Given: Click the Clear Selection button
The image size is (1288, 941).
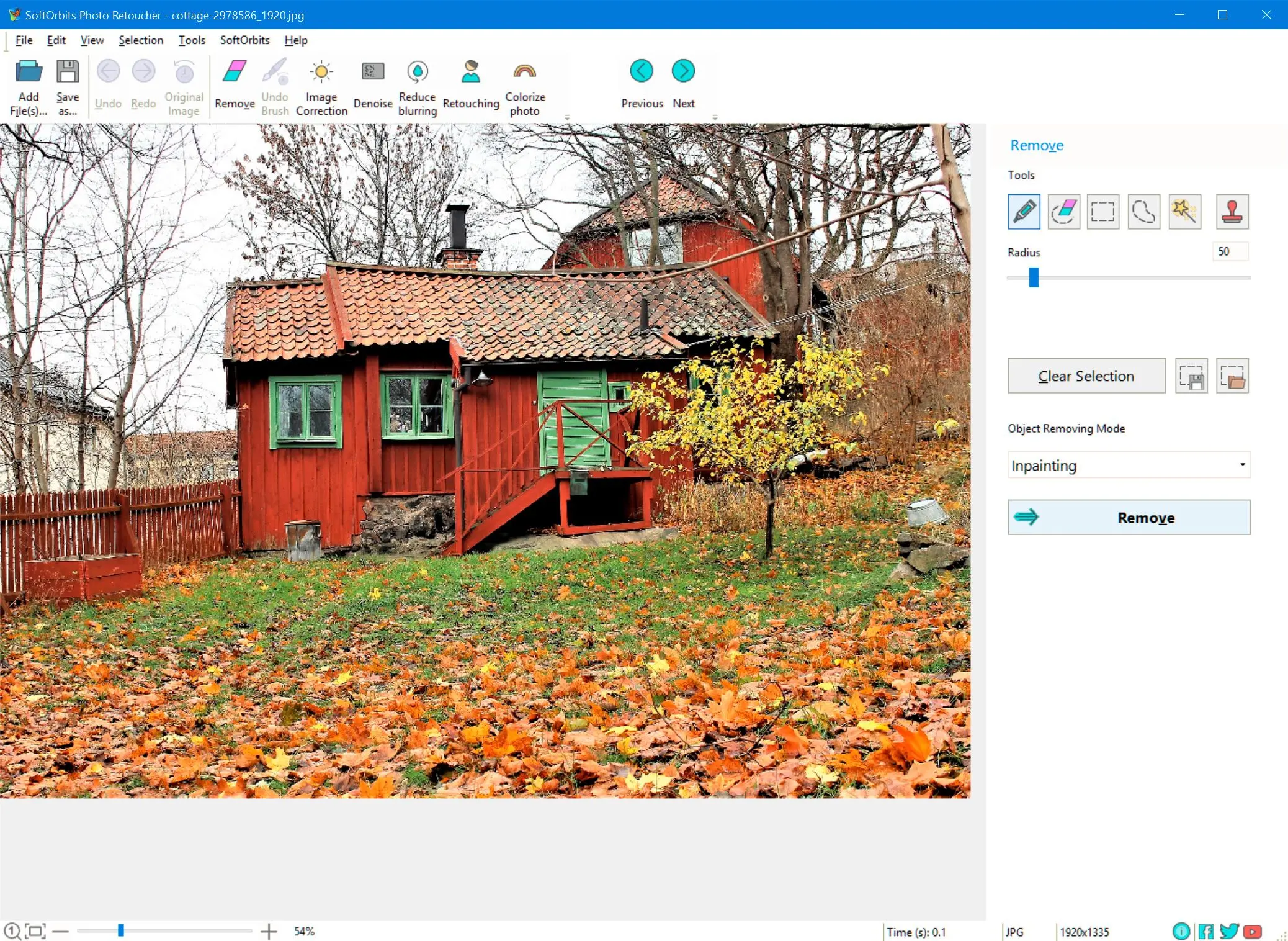Looking at the screenshot, I should click(1086, 376).
